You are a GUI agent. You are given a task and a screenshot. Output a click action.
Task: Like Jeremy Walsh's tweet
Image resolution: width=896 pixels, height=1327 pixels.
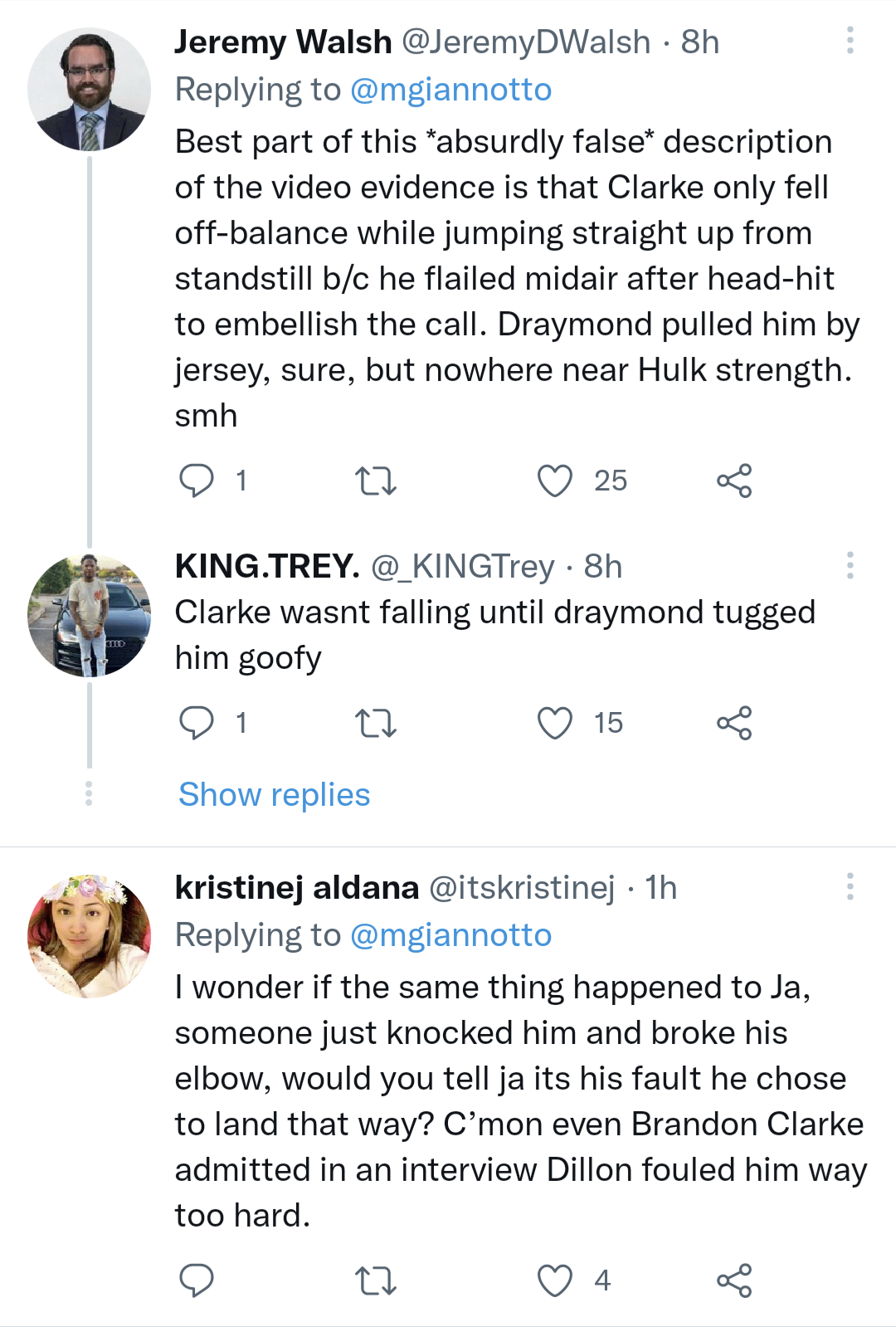pyautogui.click(x=555, y=481)
